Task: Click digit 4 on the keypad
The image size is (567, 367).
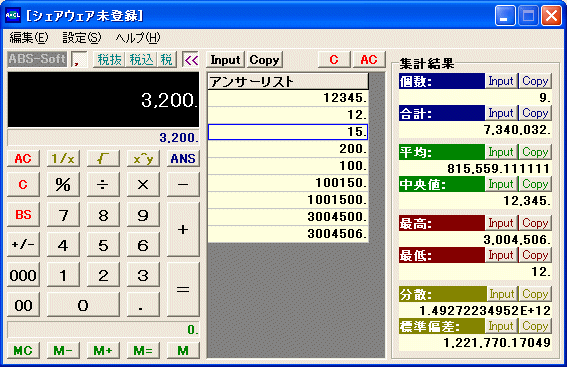Action: [x=63, y=245]
